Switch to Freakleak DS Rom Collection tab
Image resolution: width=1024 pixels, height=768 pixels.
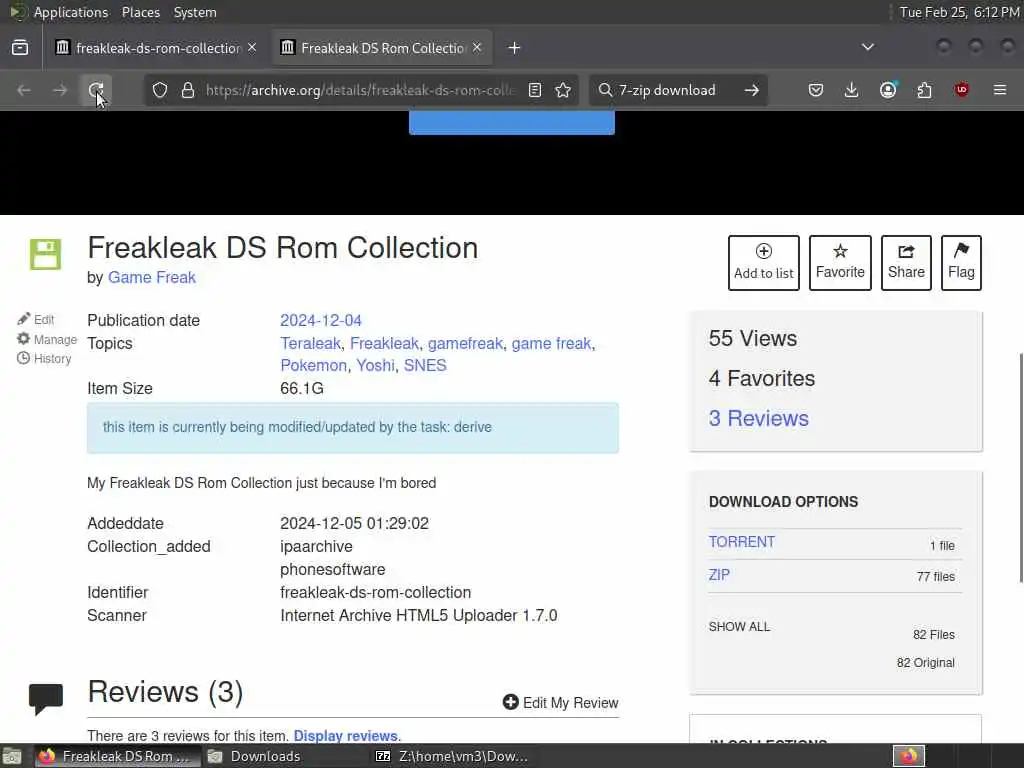click(x=382, y=48)
